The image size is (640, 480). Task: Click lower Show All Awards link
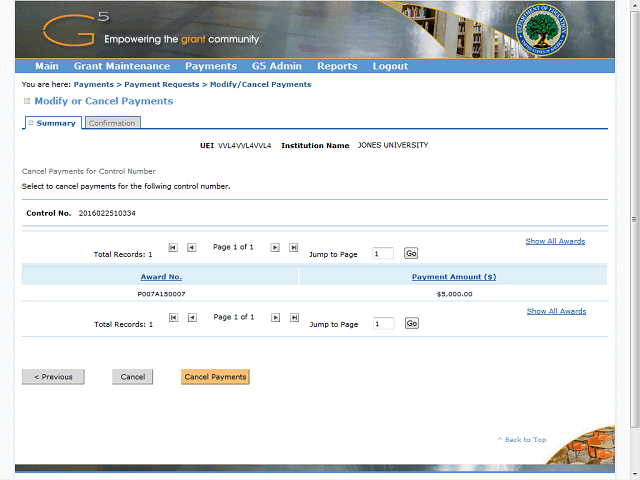(x=556, y=311)
